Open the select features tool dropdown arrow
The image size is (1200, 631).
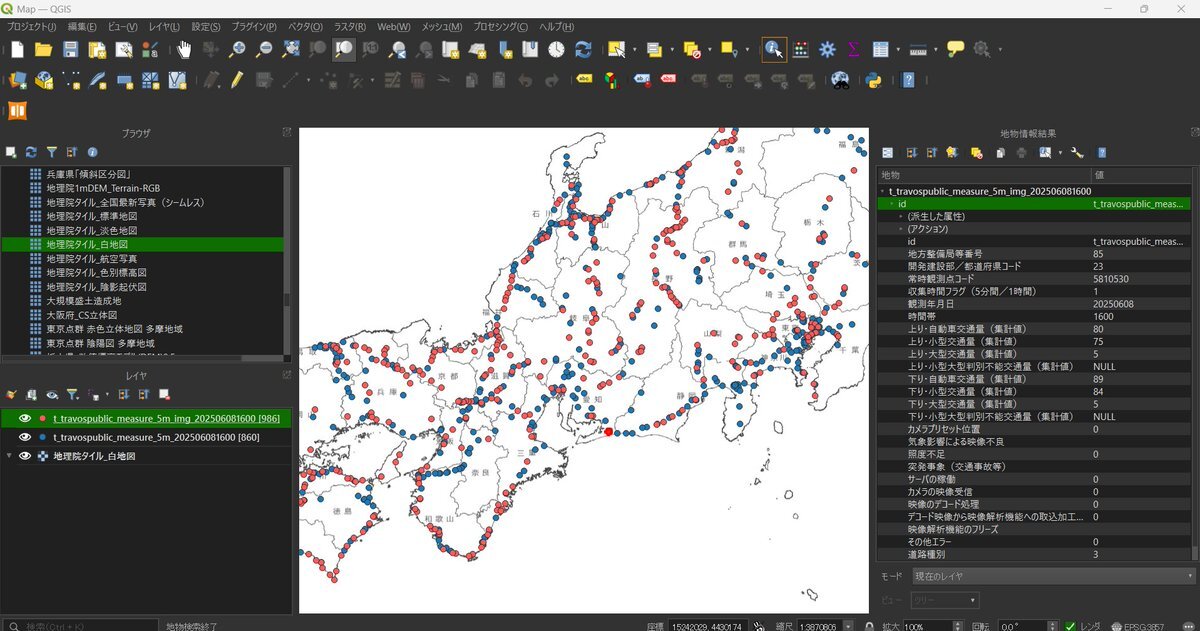point(635,49)
